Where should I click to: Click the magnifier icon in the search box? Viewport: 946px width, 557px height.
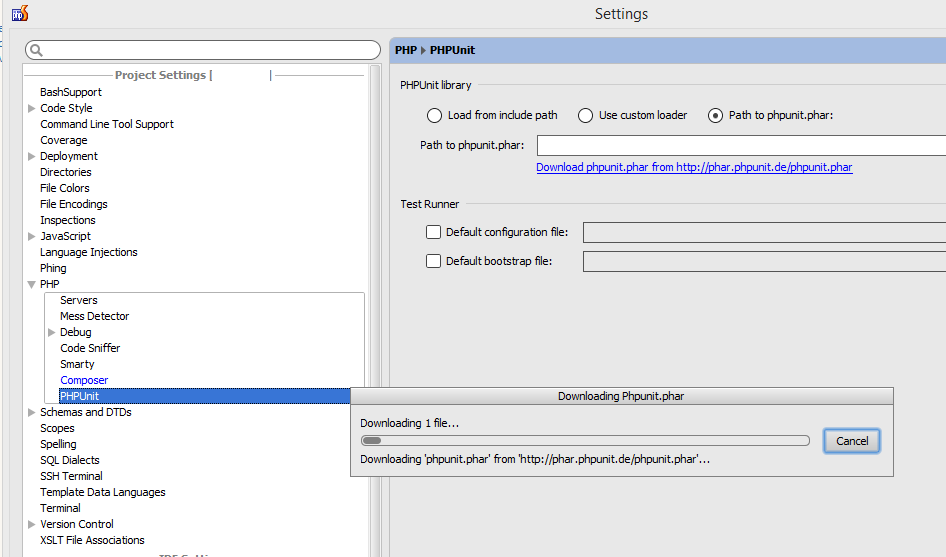click(x=36, y=50)
